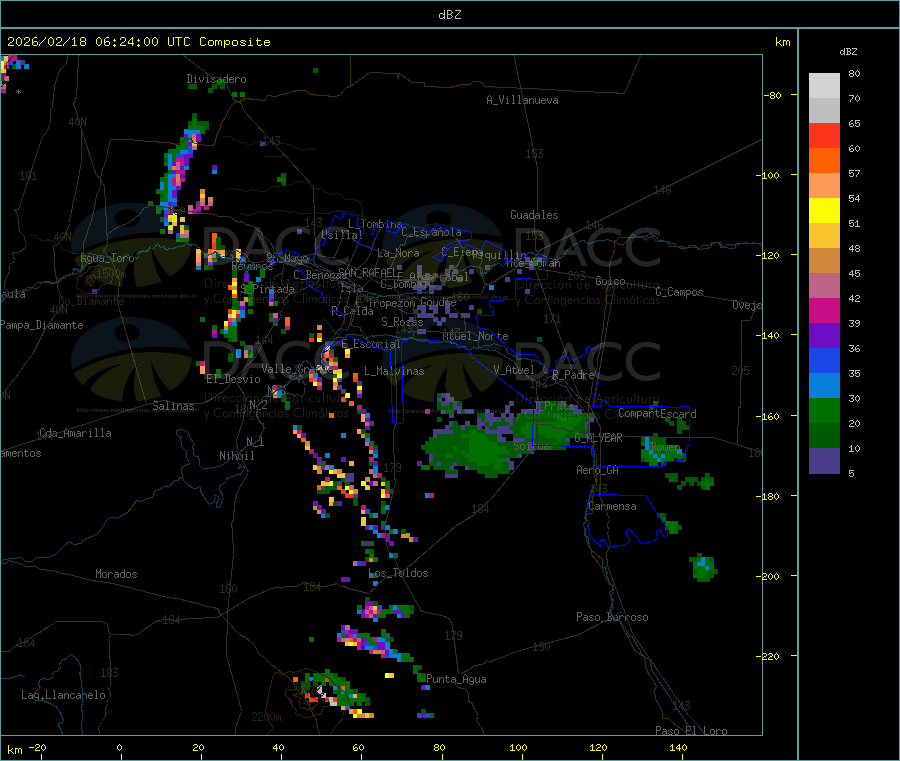900x761 pixels.
Task: Click the Bowen map label
Action: [665, 446]
